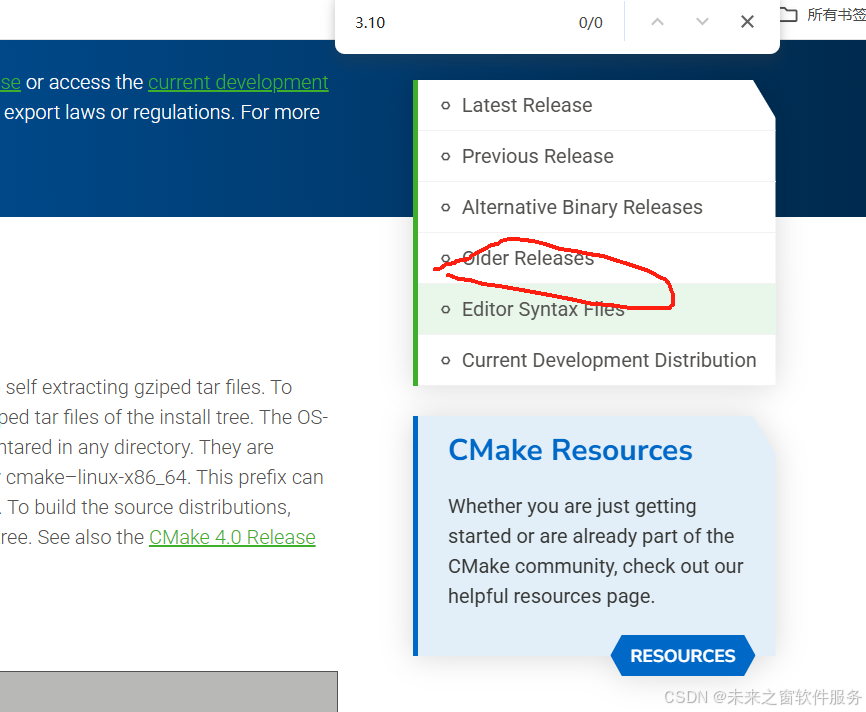The width and height of the screenshot is (866, 712).
Task: Go to previous find result arrow
Action: point(657,22)
